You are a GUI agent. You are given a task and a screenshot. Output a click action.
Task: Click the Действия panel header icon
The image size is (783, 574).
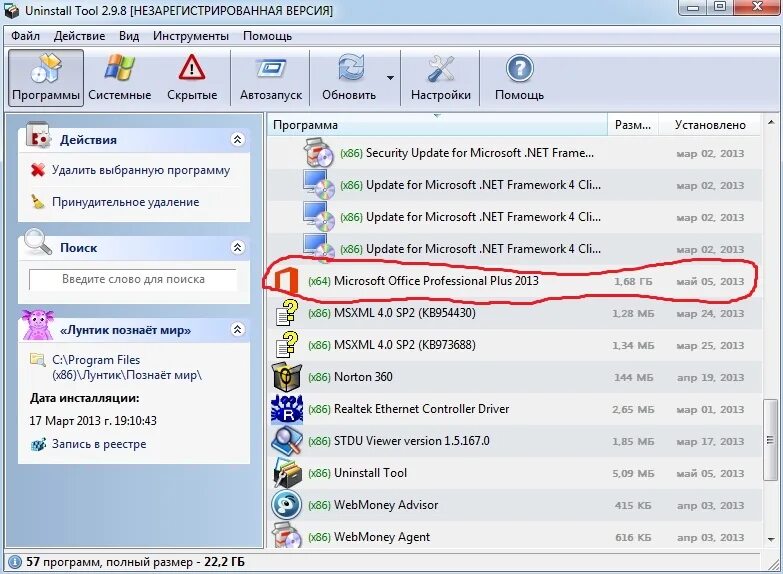click(38, 135)
